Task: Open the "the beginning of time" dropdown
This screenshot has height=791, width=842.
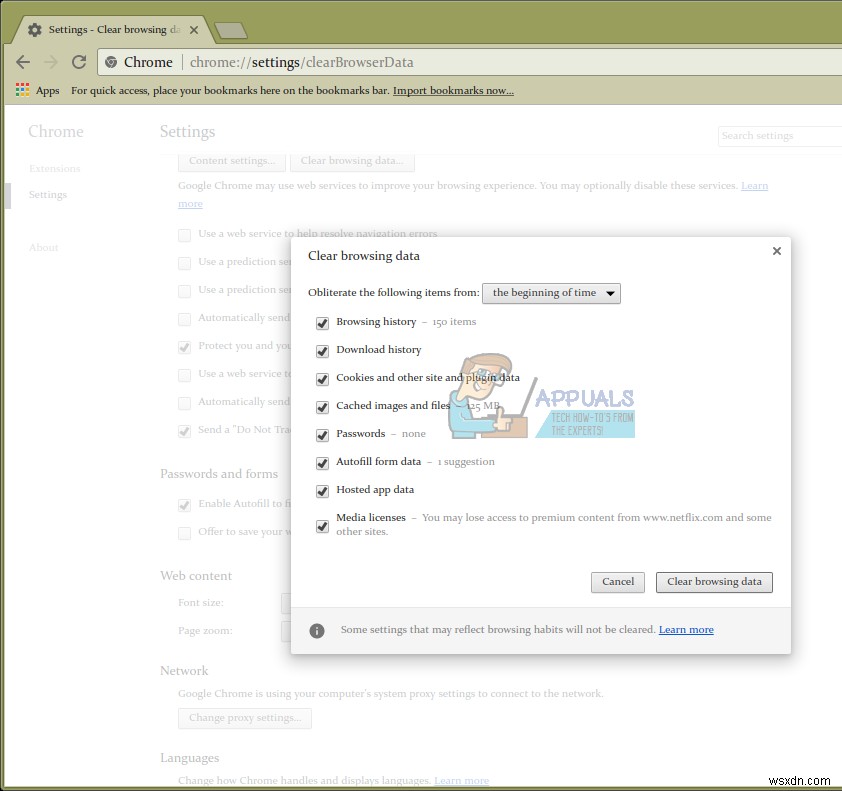Action: tap(551, 293)
